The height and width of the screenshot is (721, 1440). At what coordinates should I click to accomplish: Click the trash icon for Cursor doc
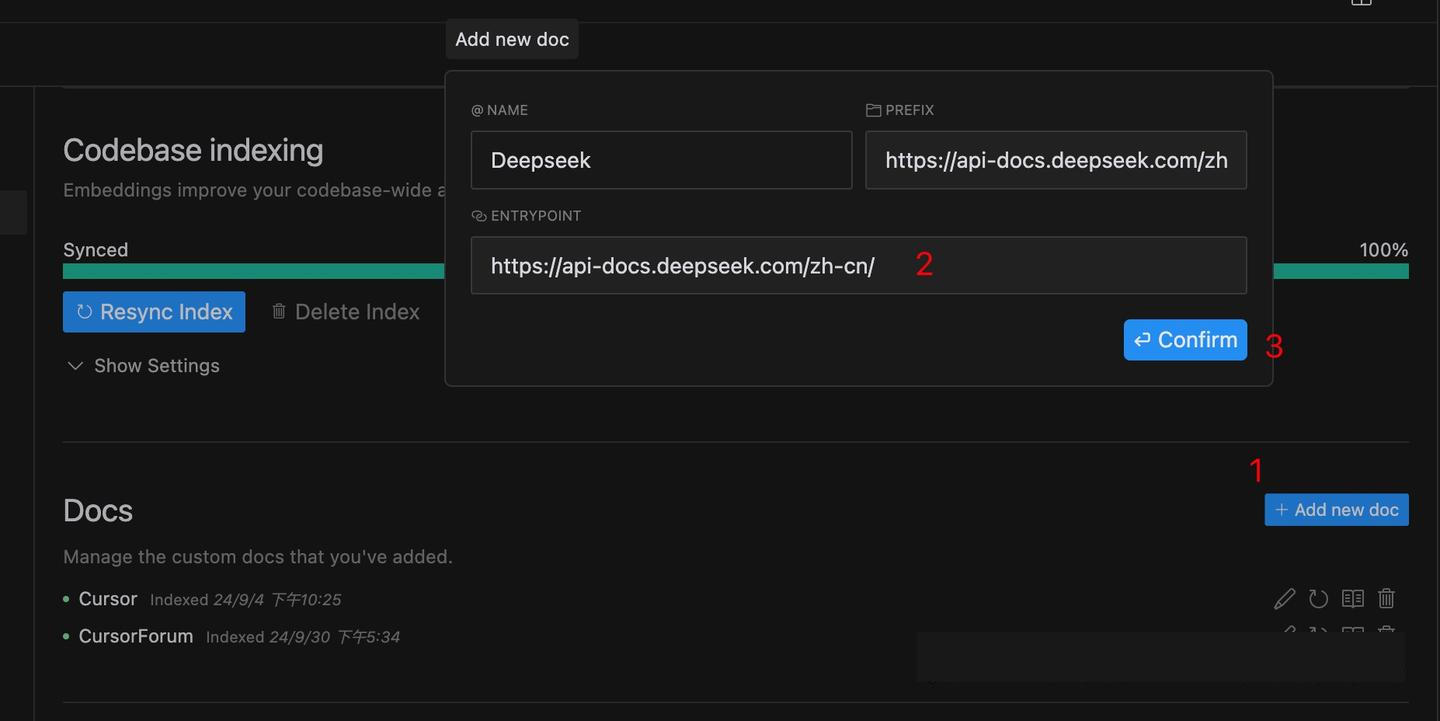tap(1386, 599)
